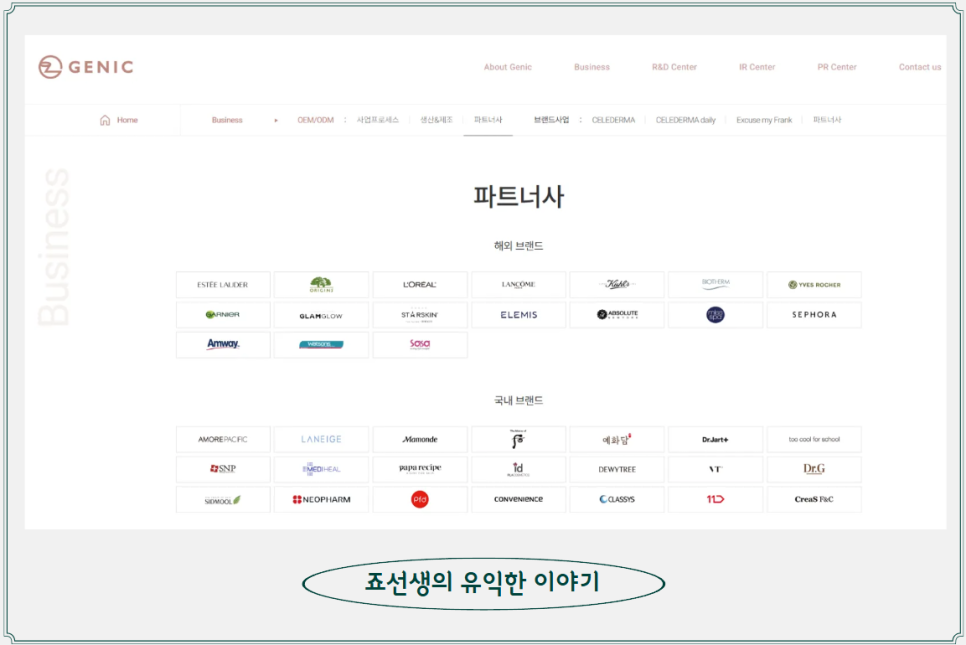Image resolution: width=966 pixels, height=645 pixels.
Task: Click the Biotherm logo tile
Action: click(x=715, y=285)
